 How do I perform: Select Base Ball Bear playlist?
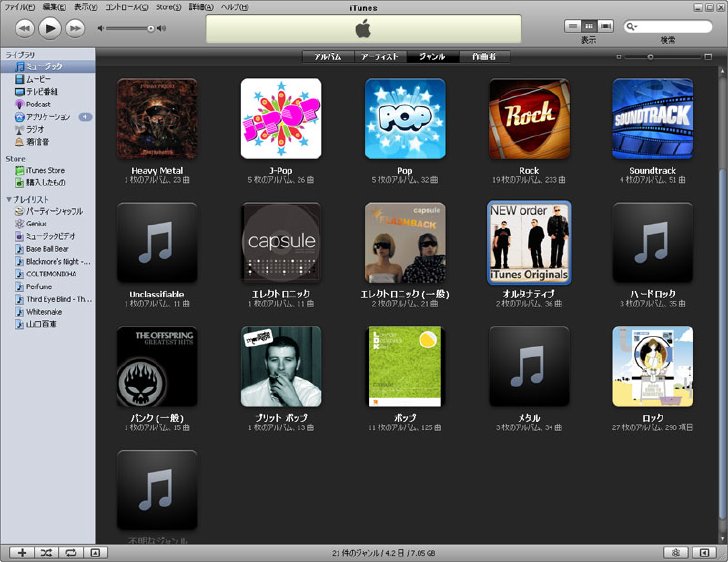[48, 249]
